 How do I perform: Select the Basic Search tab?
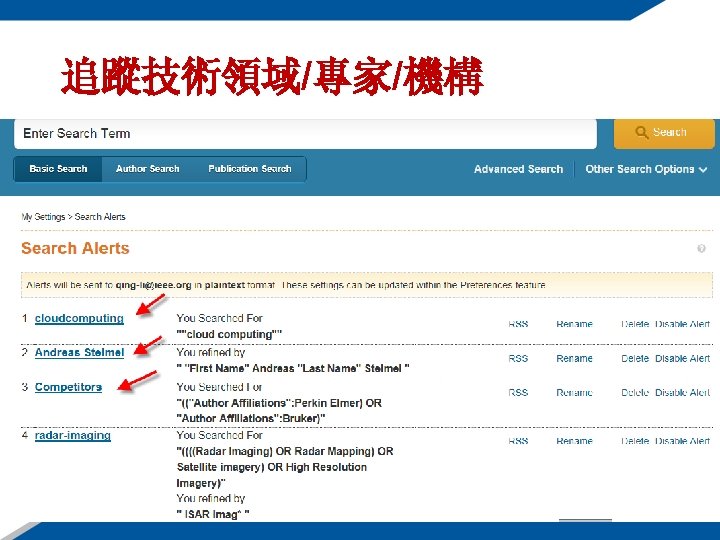pyautogui.click(x=58, y=169)
